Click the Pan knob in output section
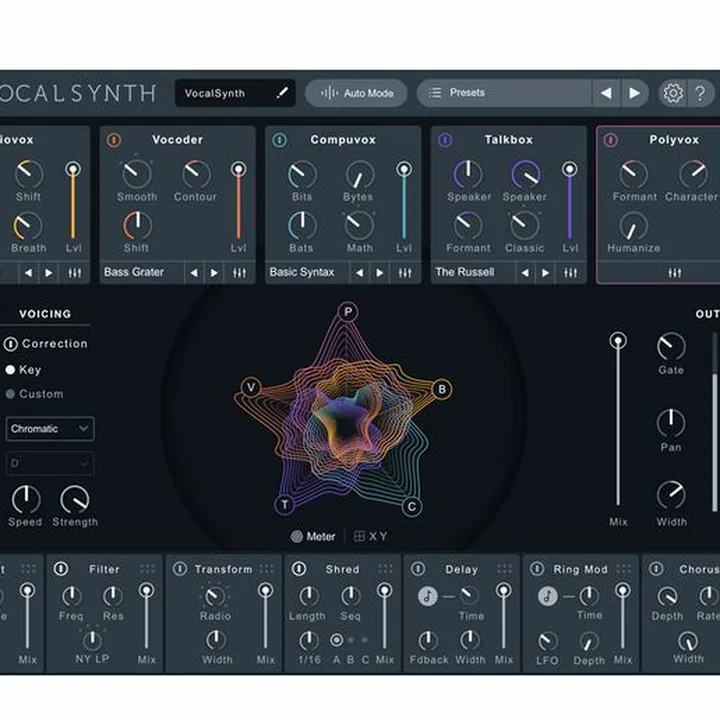 pyautogui.click(x=671, y=423)
